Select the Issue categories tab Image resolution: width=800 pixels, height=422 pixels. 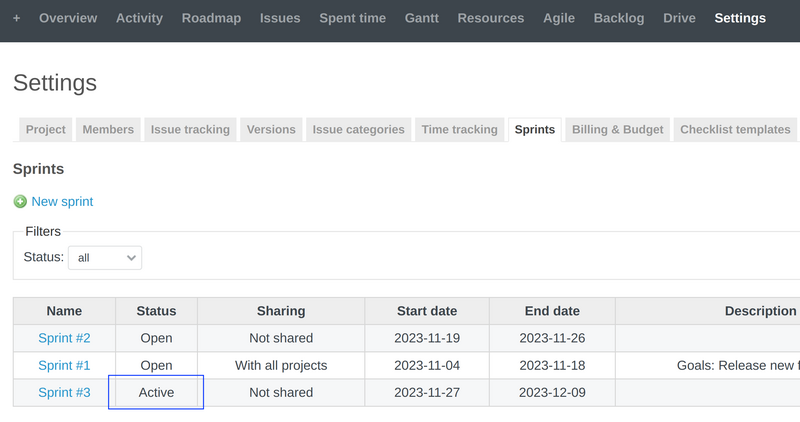358,130
